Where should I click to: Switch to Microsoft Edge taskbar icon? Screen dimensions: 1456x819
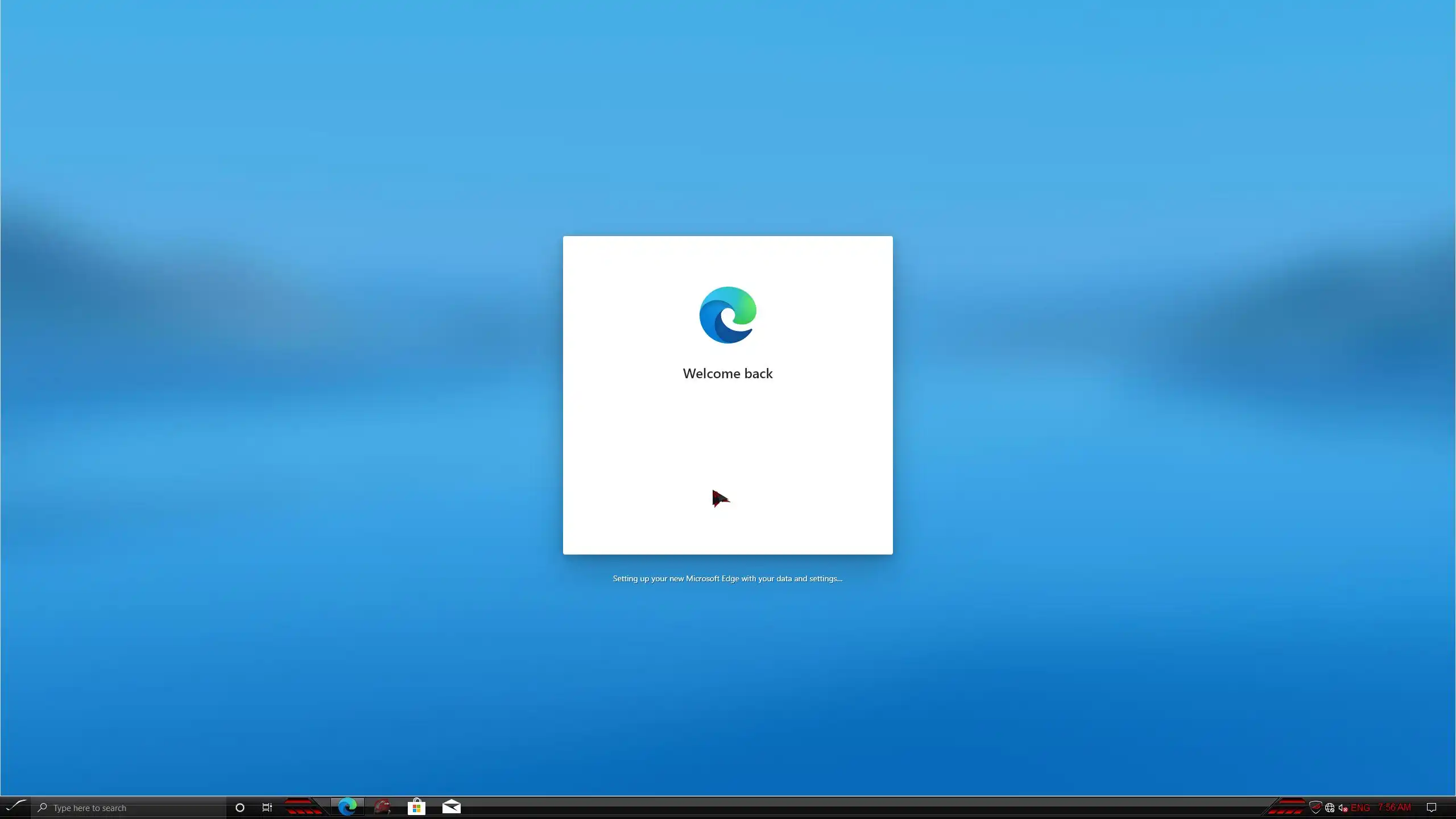point(347,807)
